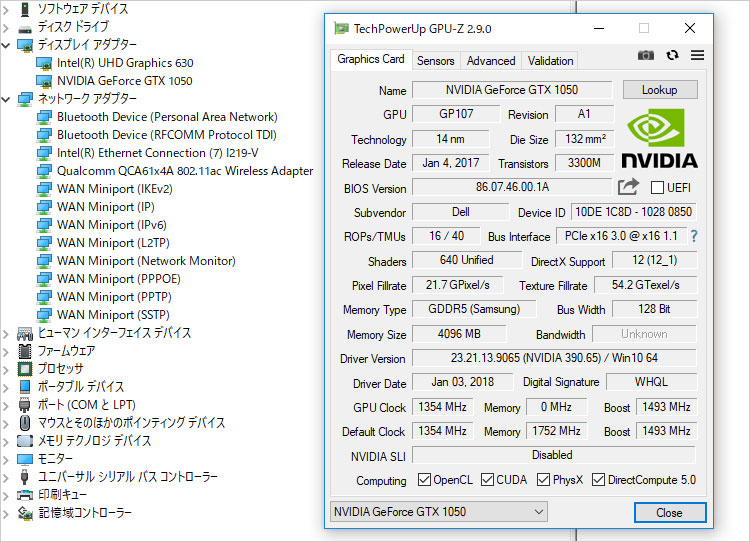Click the USB controllers icon
750x542 pixels.
coord(25,476)
